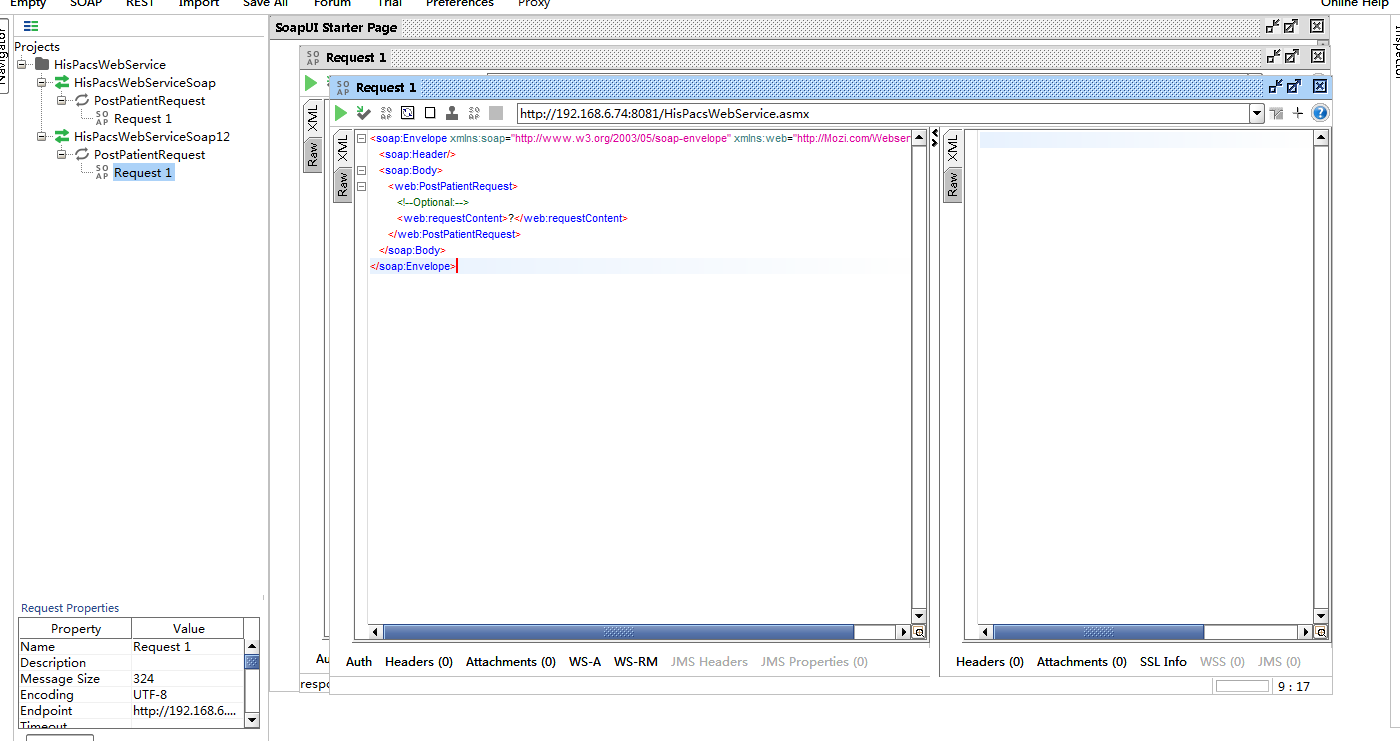The image size is (1400, 741).
Task: Click the WSDL definition icon left of the plus
Action: click(1277, 113)
